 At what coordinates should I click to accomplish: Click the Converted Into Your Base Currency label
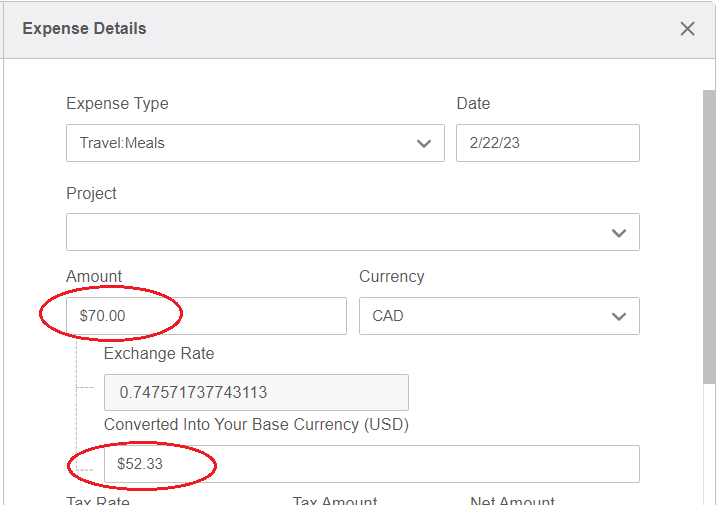256,424
